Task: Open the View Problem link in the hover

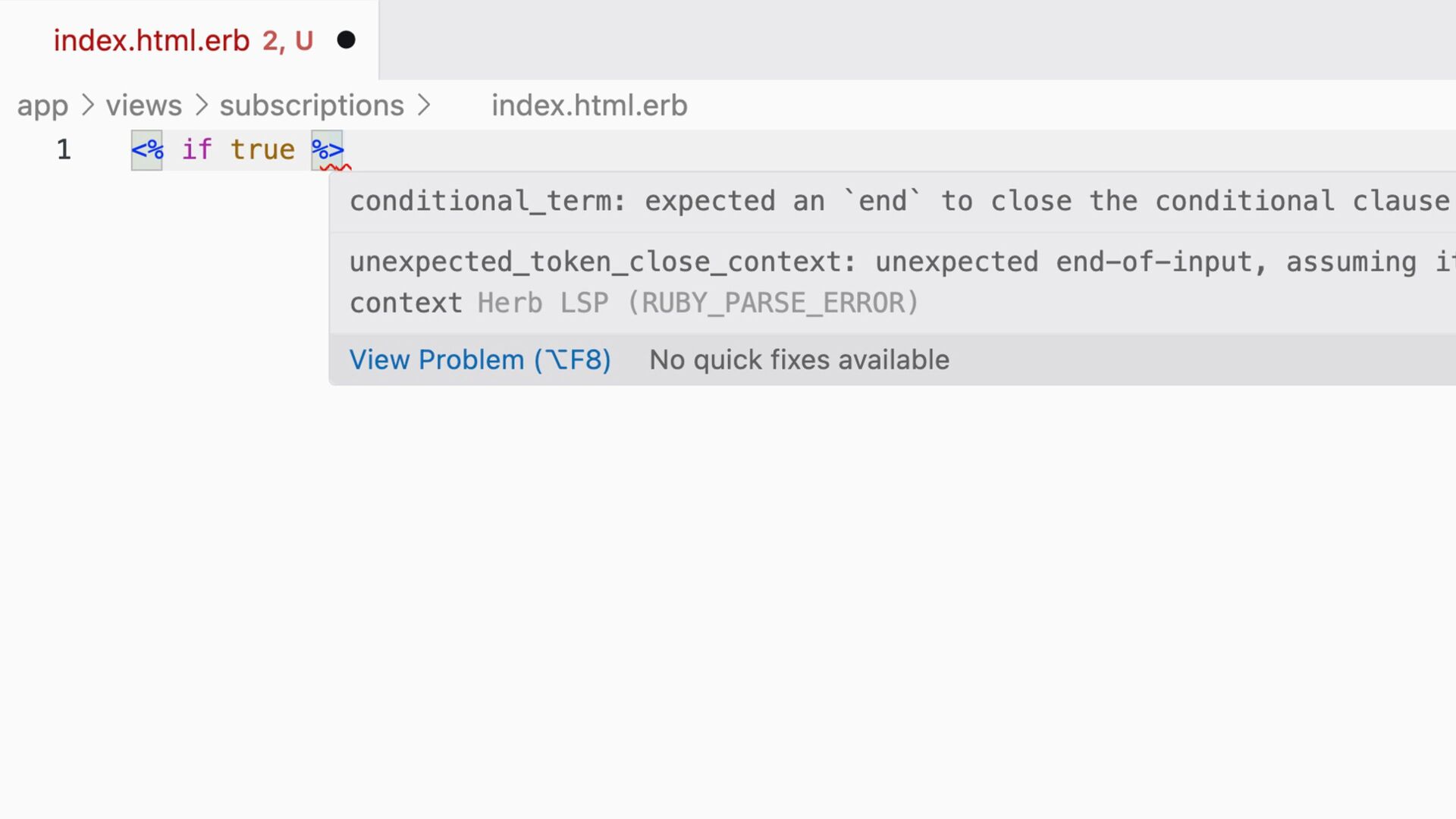Action: pos(480,359)
